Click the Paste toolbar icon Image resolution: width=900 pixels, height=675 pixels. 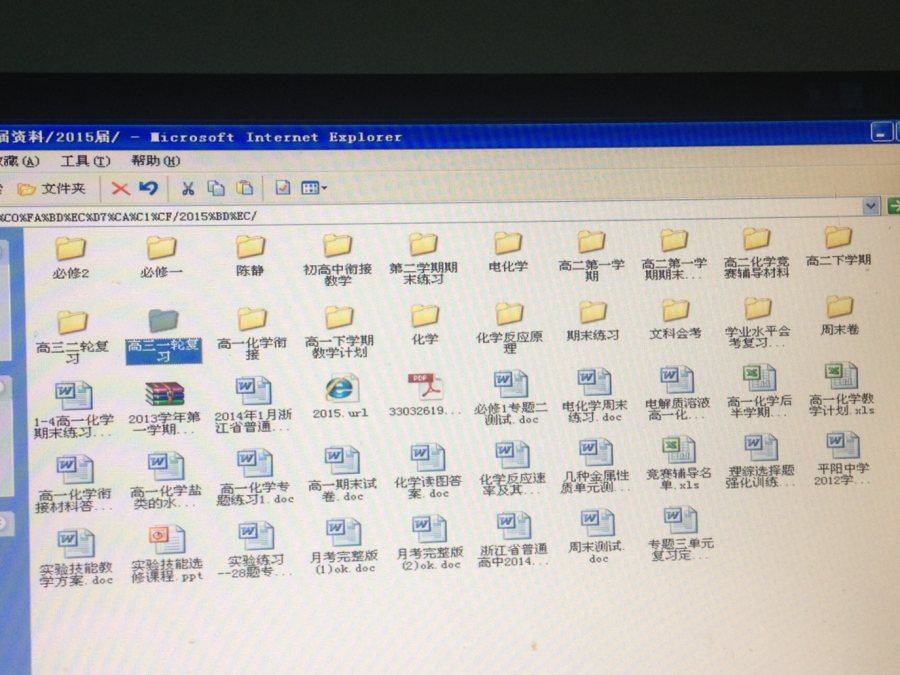245,188
